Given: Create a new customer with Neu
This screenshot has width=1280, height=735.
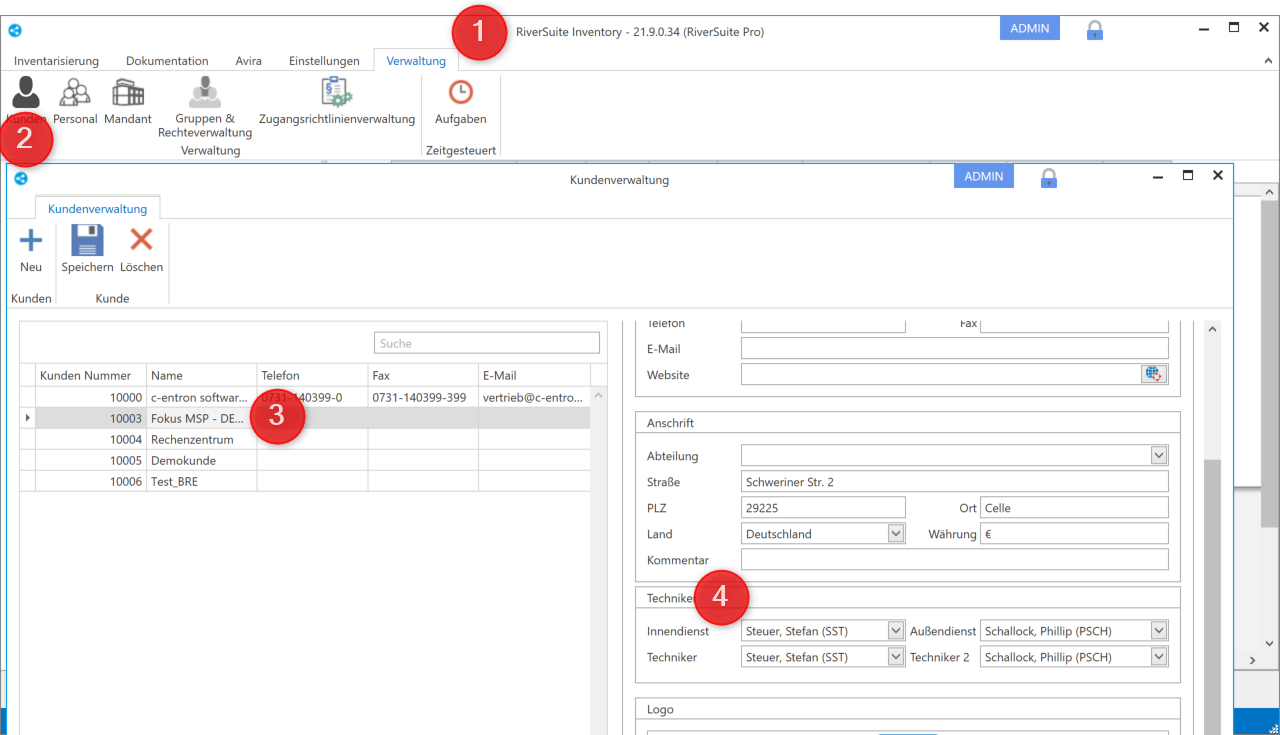Looking at the screenshot, I should point(31,250).
